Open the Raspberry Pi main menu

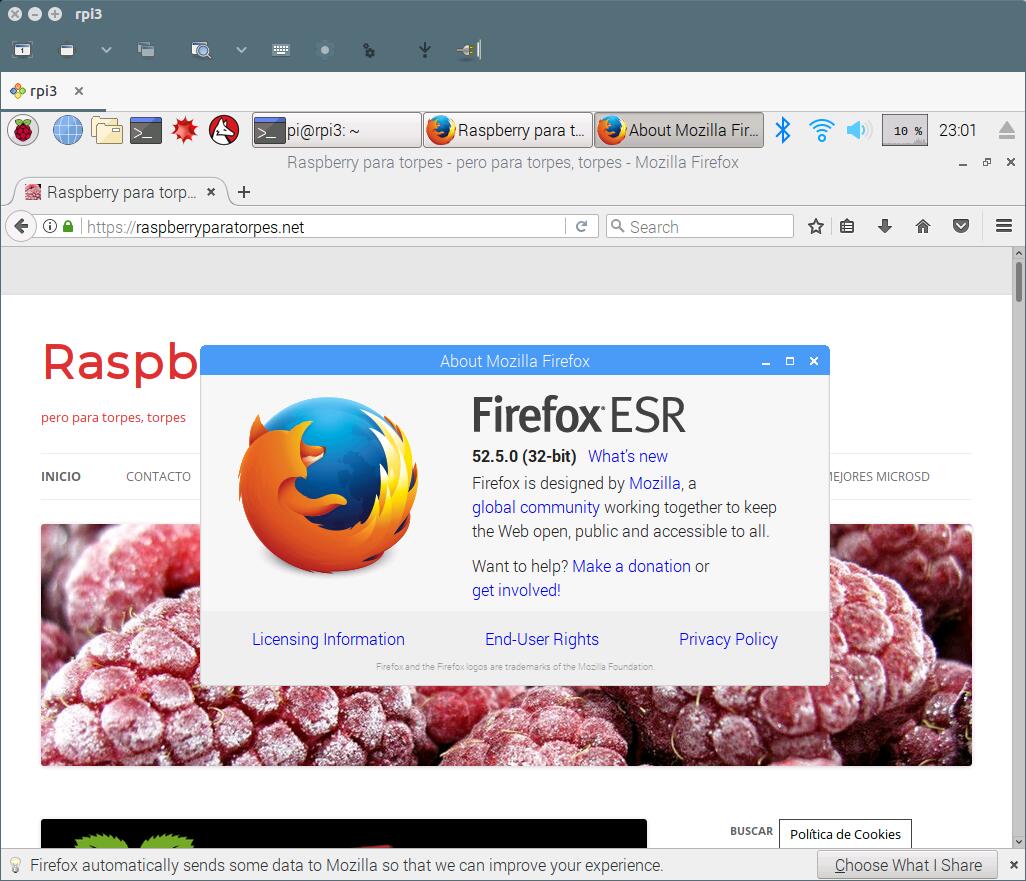point(23,130)
